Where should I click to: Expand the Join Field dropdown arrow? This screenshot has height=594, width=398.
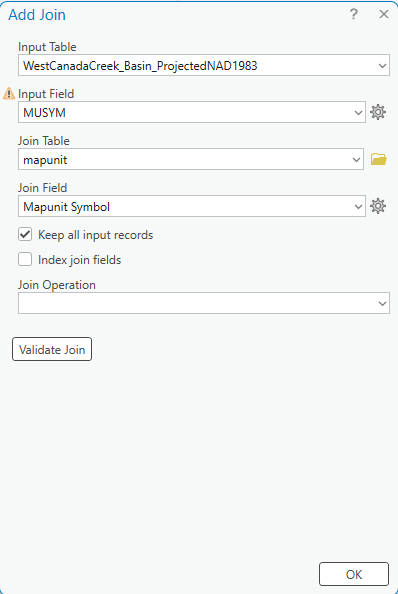point(358,206)
